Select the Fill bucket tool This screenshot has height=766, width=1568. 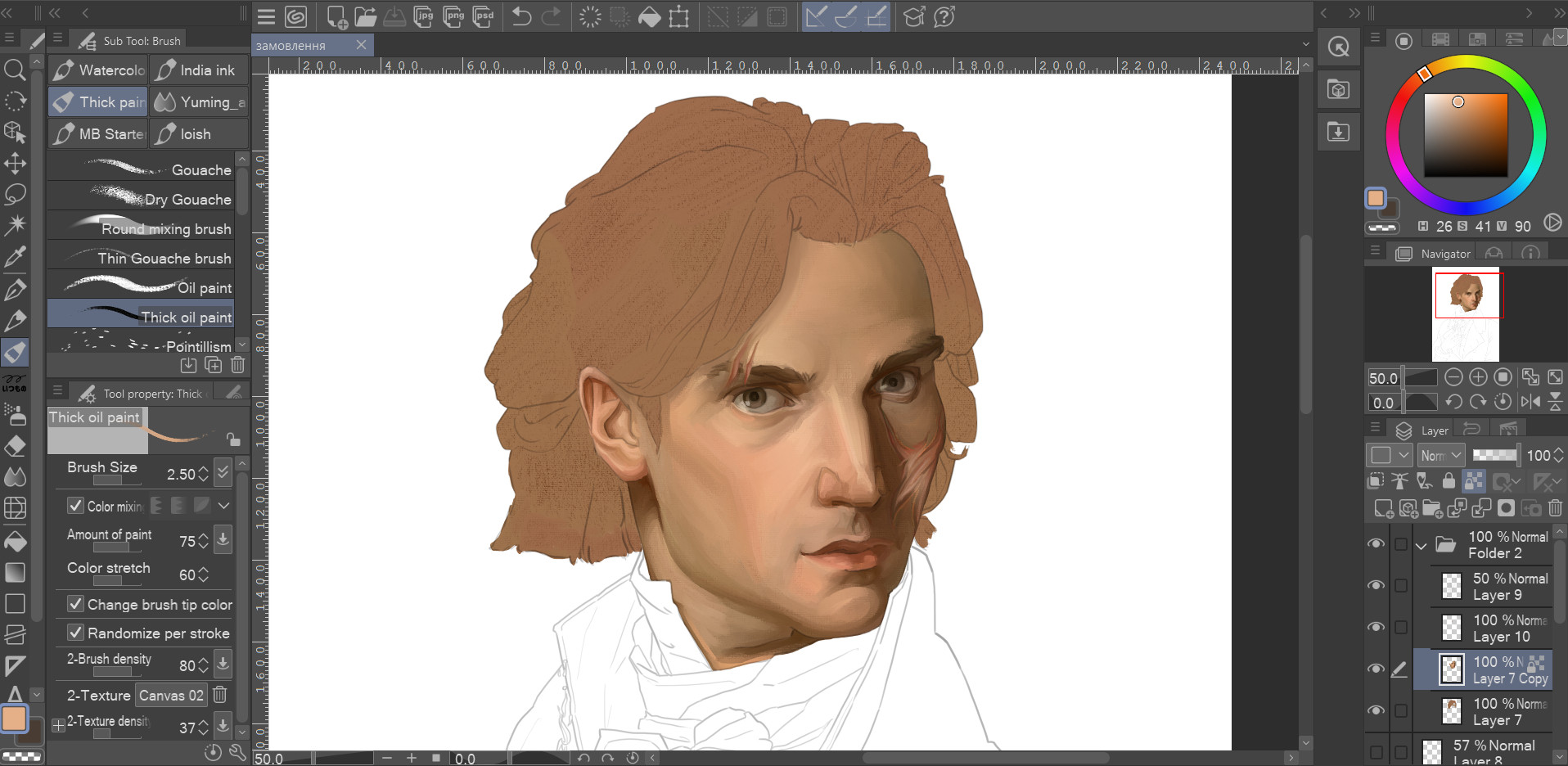point(15,541)
